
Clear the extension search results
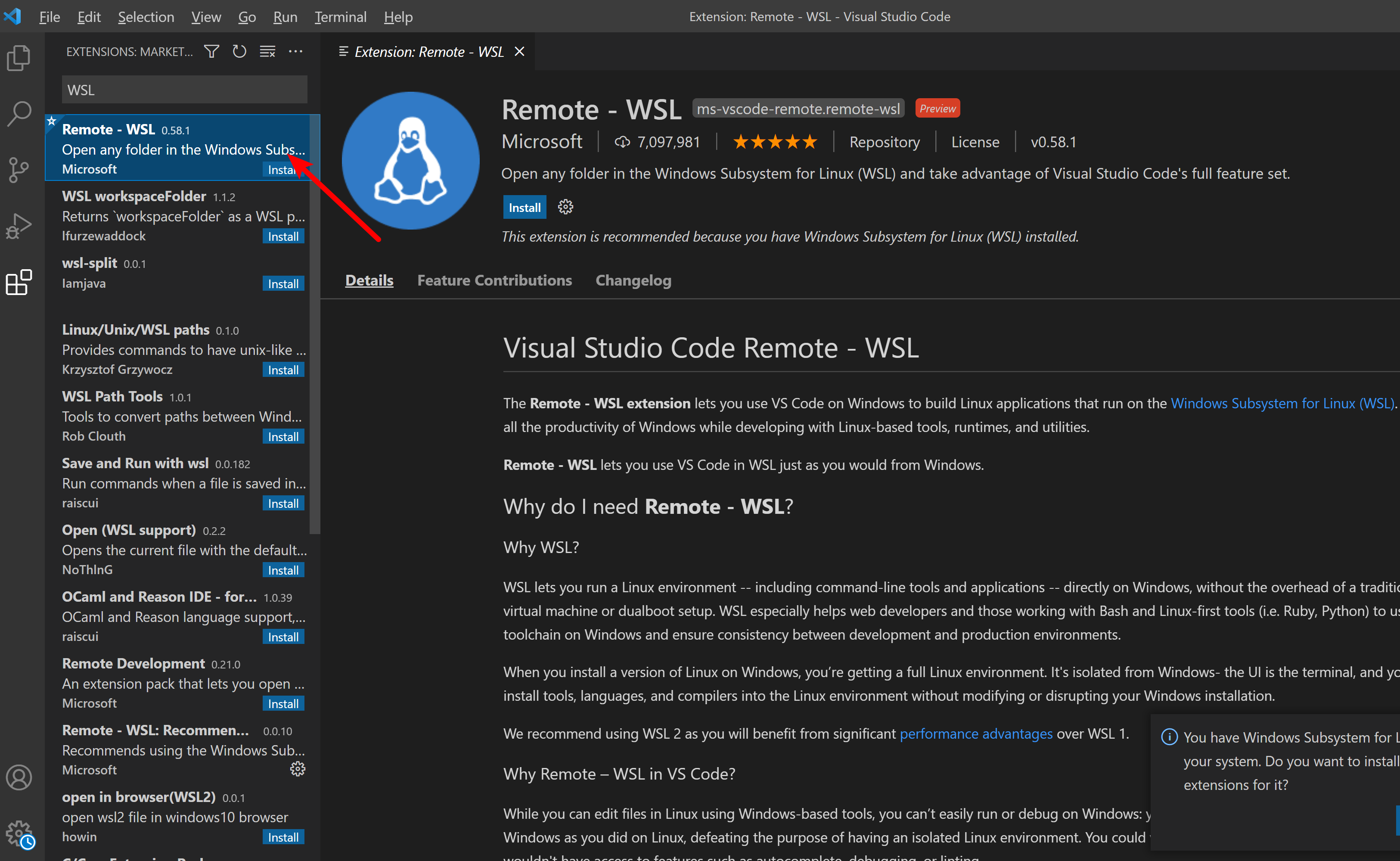pos(267,51)
